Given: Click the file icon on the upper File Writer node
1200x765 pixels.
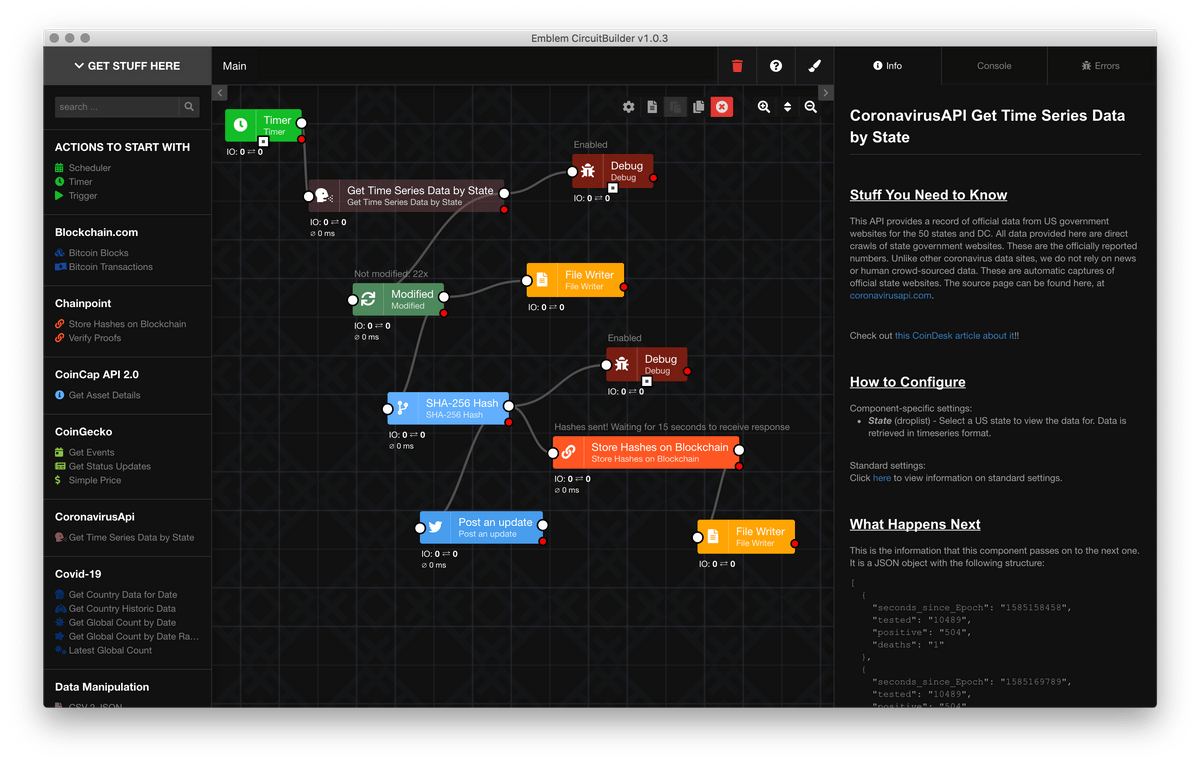Looking at the screenshot, I should coord(542,280).
